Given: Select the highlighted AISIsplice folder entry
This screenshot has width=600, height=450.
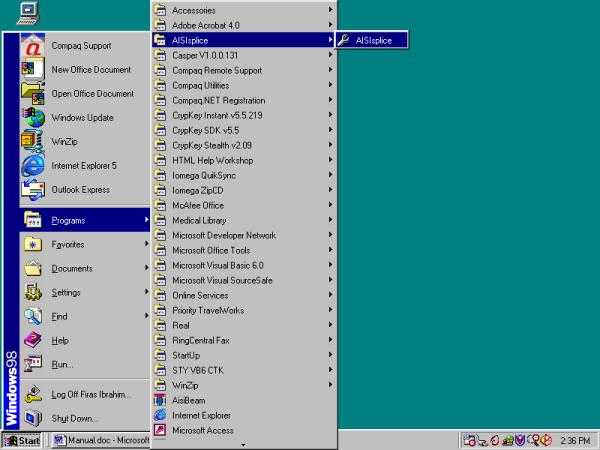Looking at the screenshot, I should point(244,40).
